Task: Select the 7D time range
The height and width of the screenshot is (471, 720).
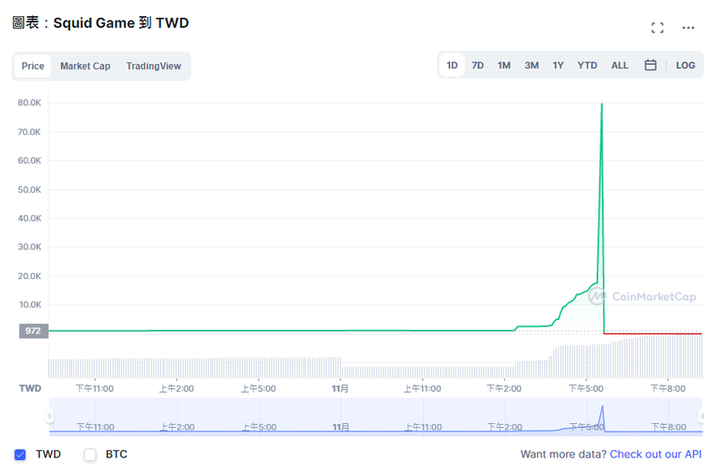Action: click(x=478, y=66)
